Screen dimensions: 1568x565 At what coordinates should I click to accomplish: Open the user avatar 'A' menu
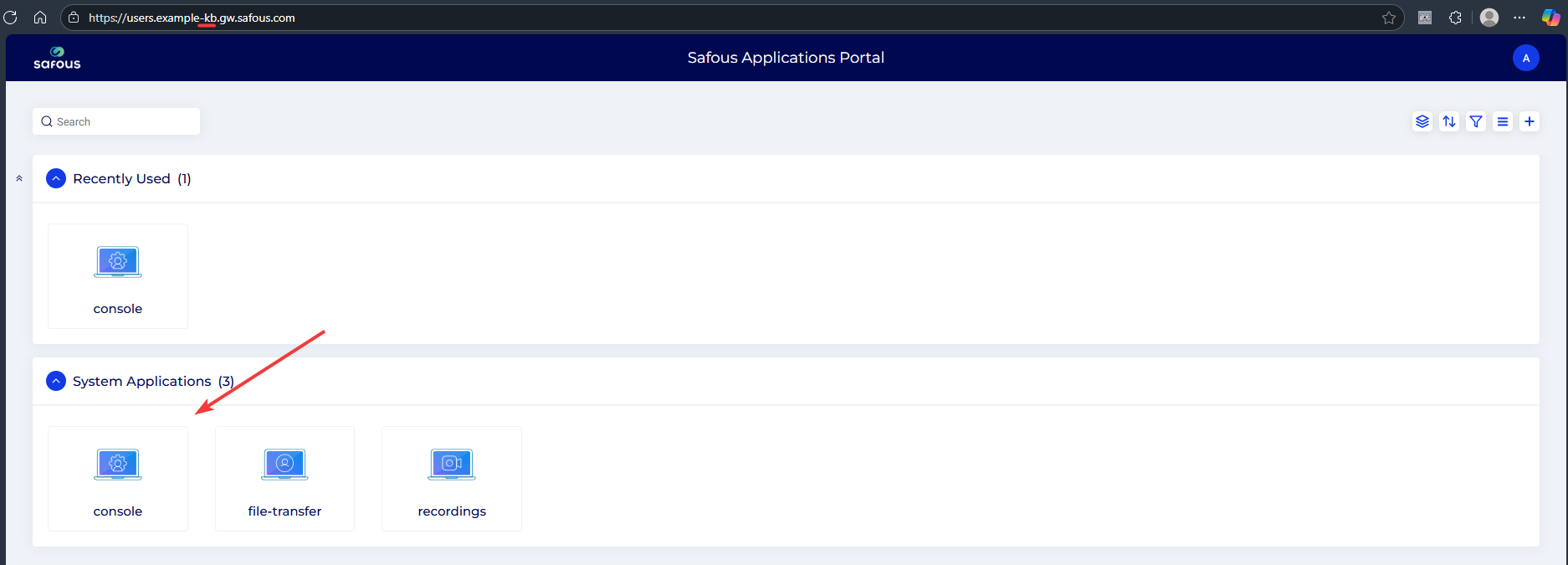pos(1525,58)
